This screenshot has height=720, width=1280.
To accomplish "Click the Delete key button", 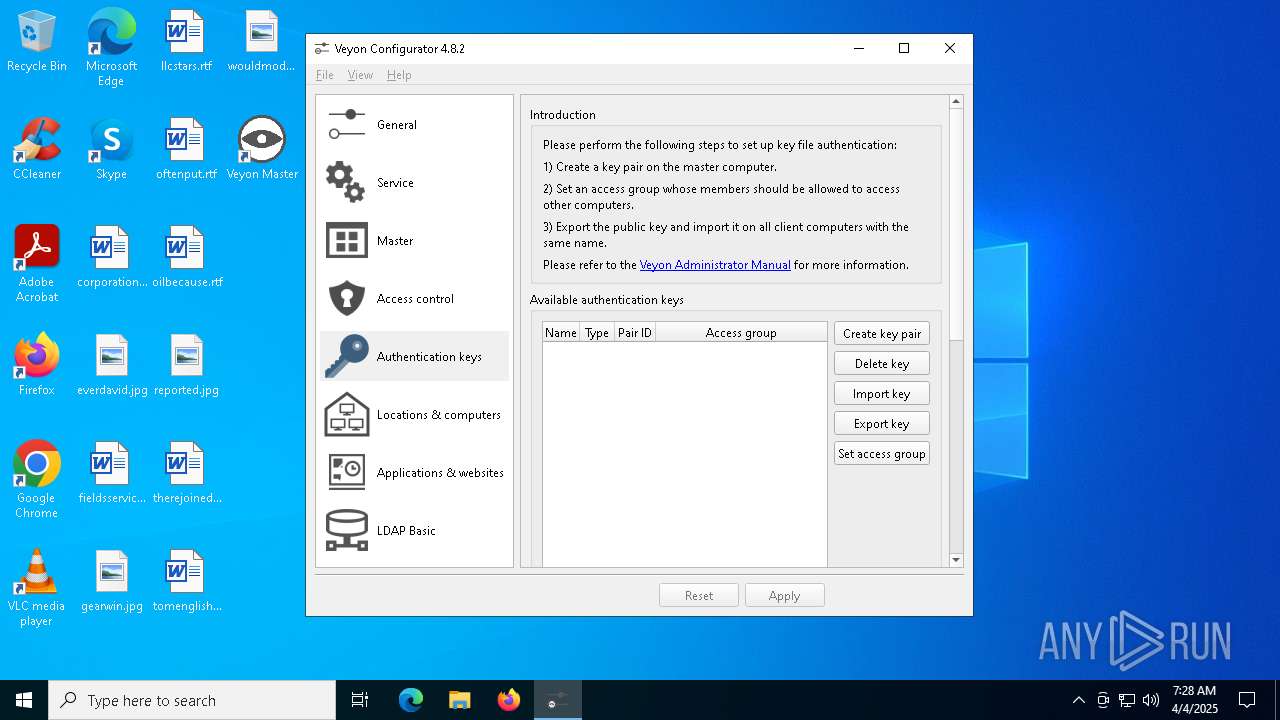I will coord(882,363).
